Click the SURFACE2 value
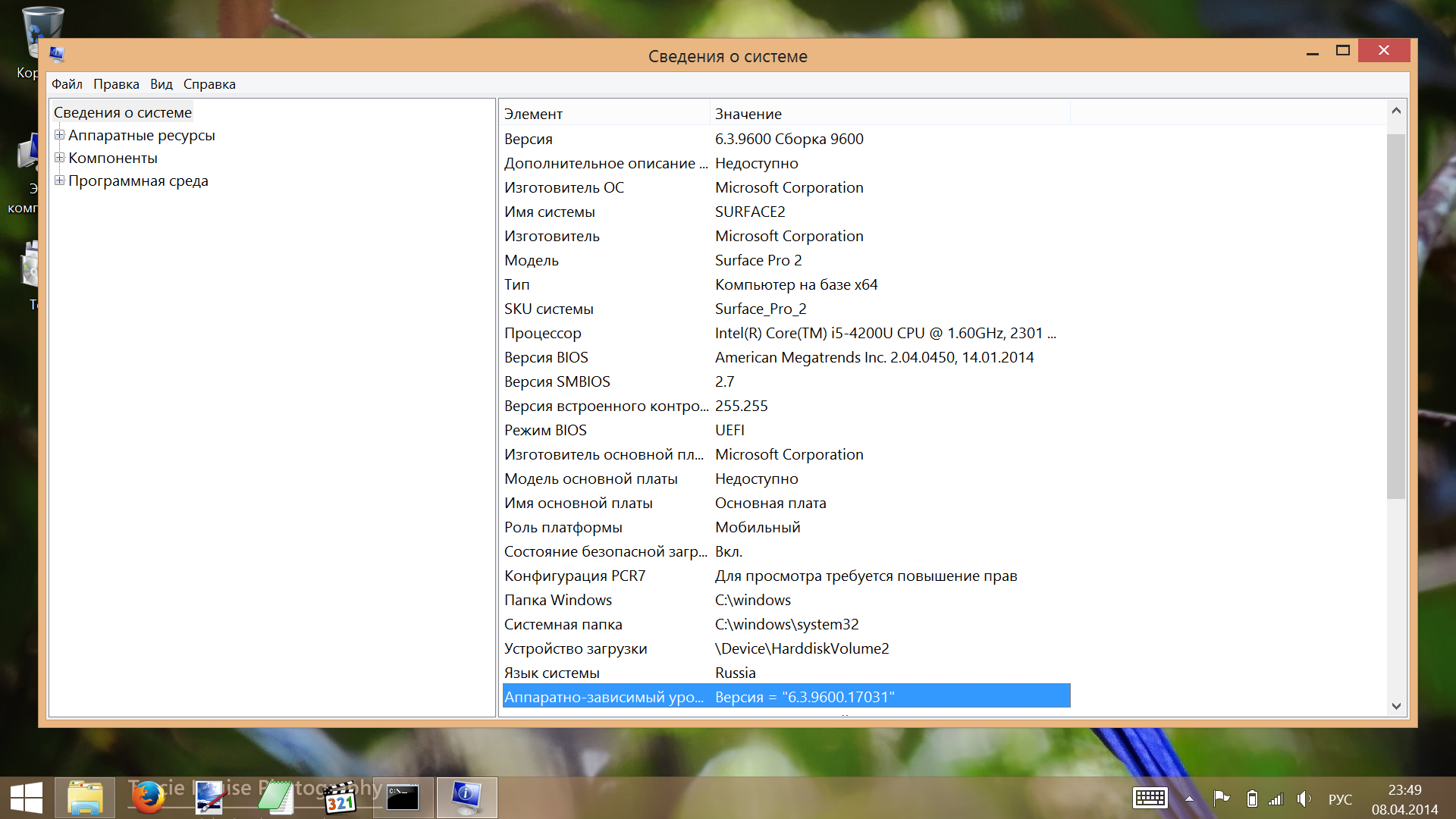Screen dimensions: 1456x819 coord(750,212)
